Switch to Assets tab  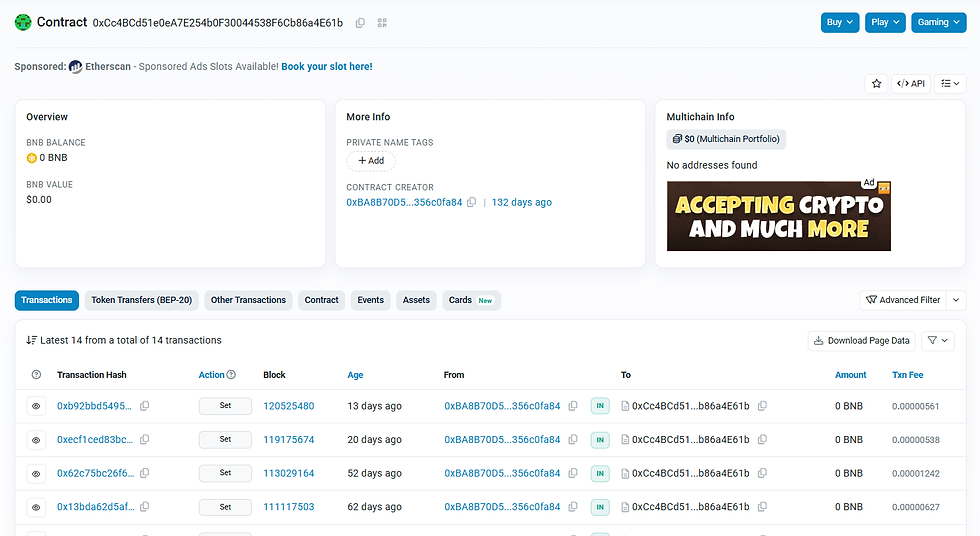(416, 300)
